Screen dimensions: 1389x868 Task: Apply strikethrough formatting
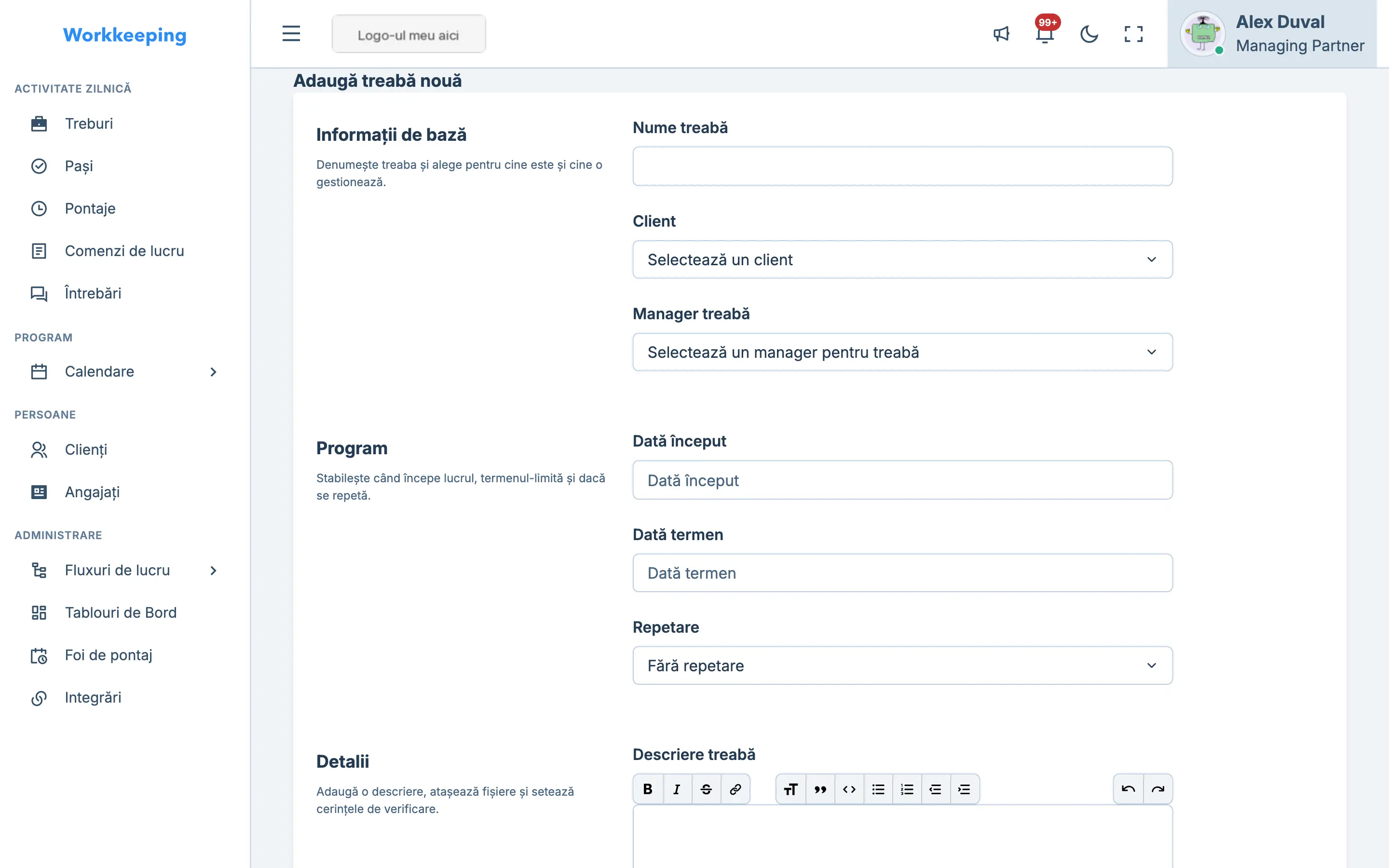(706, 789)
